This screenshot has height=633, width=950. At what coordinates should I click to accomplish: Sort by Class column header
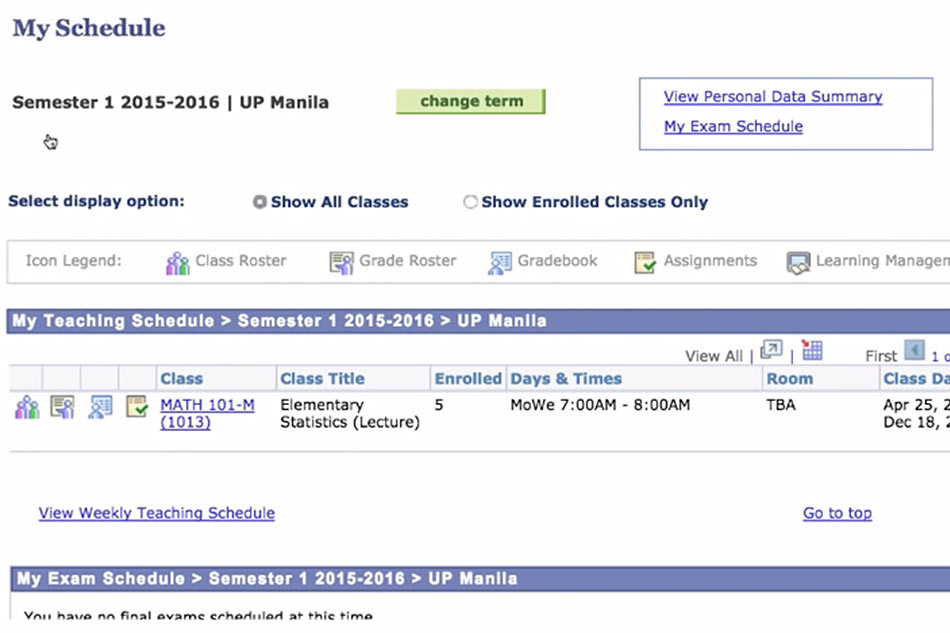(181, 379)
